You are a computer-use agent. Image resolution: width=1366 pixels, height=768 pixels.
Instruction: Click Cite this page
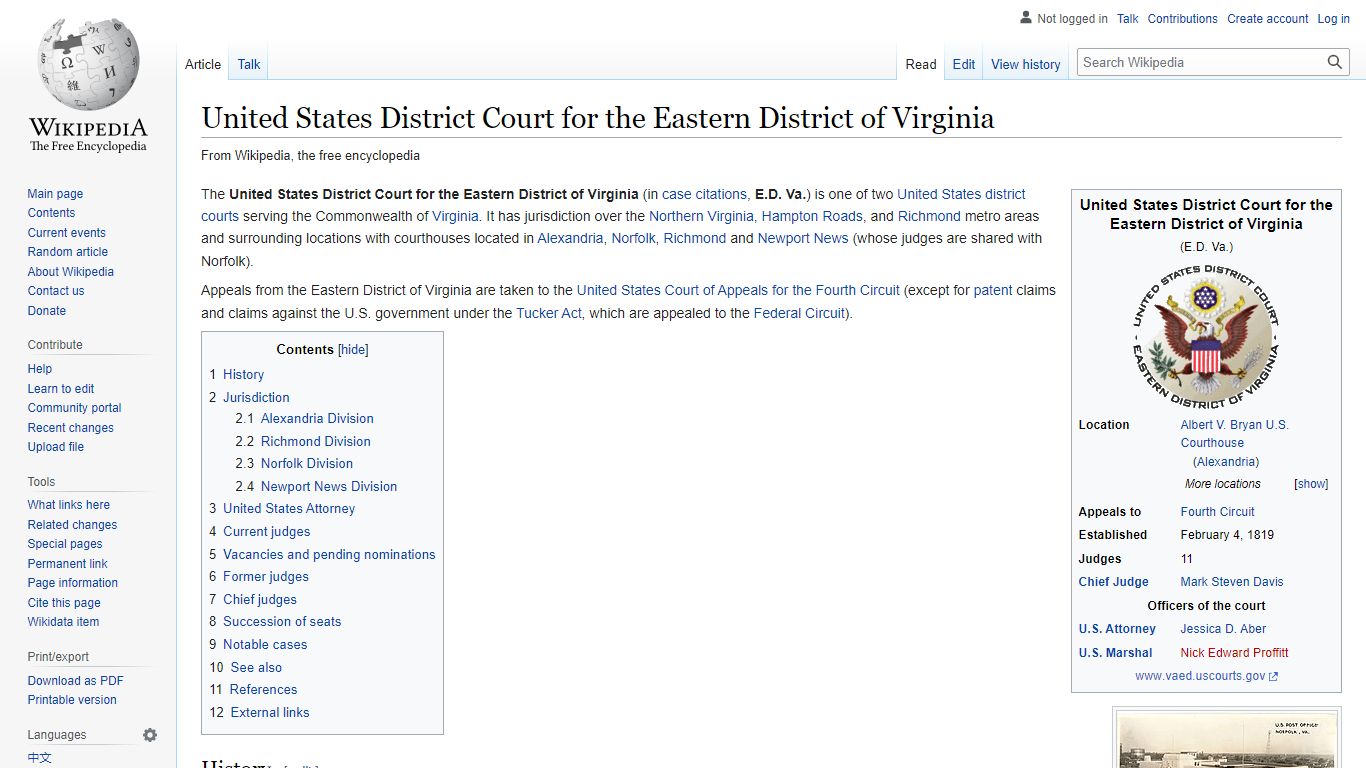click(64, 603)
